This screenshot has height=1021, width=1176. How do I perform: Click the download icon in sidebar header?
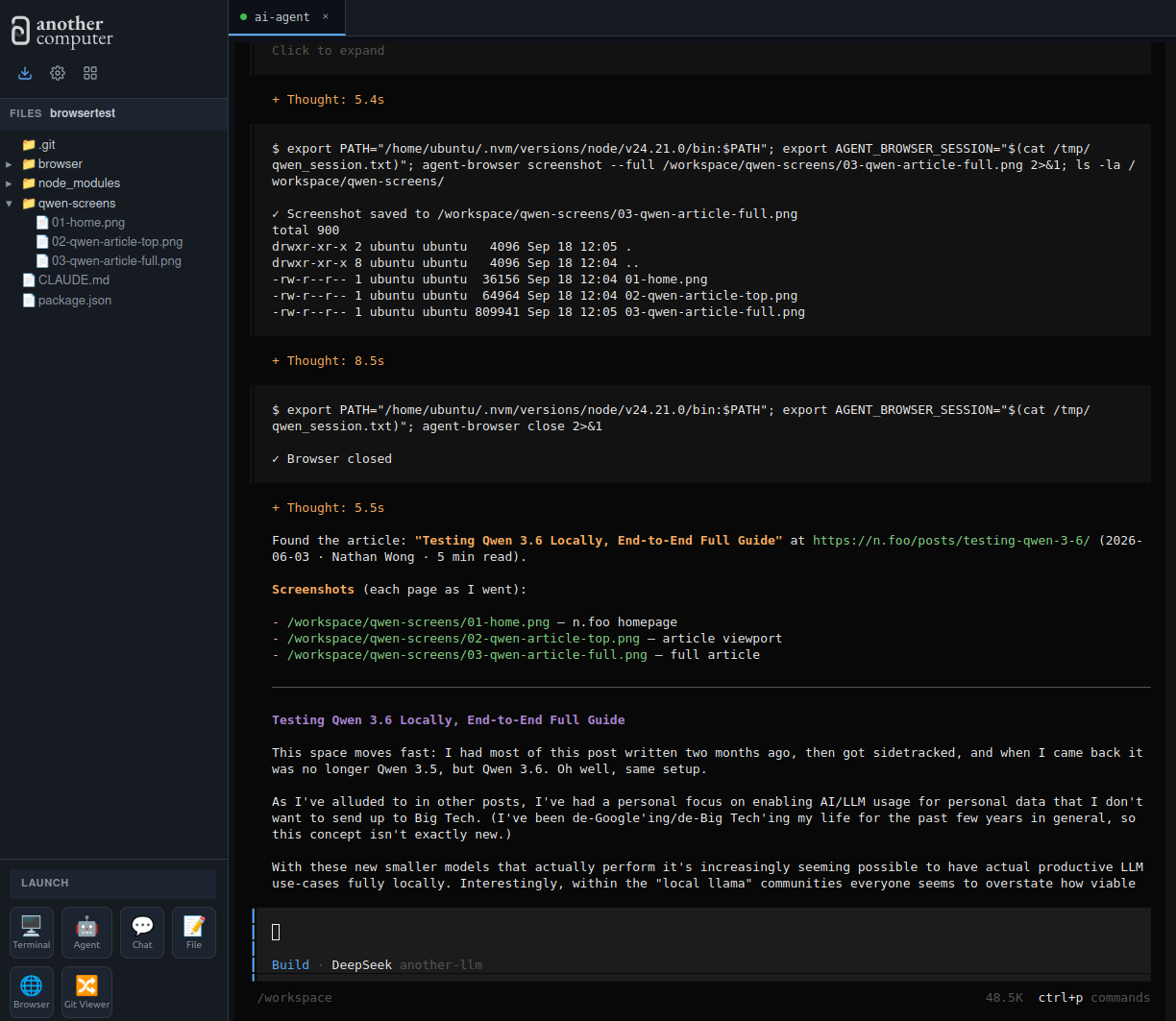[x=25, y=73]
